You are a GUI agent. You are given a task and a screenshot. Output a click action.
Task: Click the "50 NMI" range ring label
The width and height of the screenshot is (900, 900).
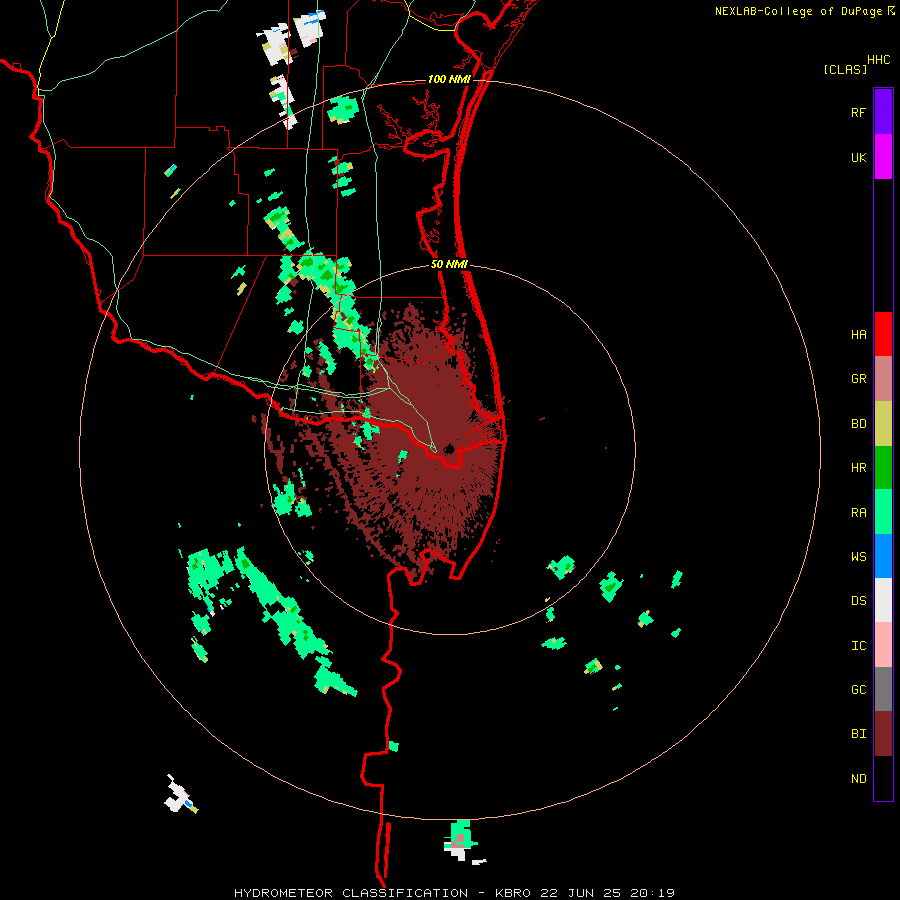pyautogui.click(x=449, y=264)
